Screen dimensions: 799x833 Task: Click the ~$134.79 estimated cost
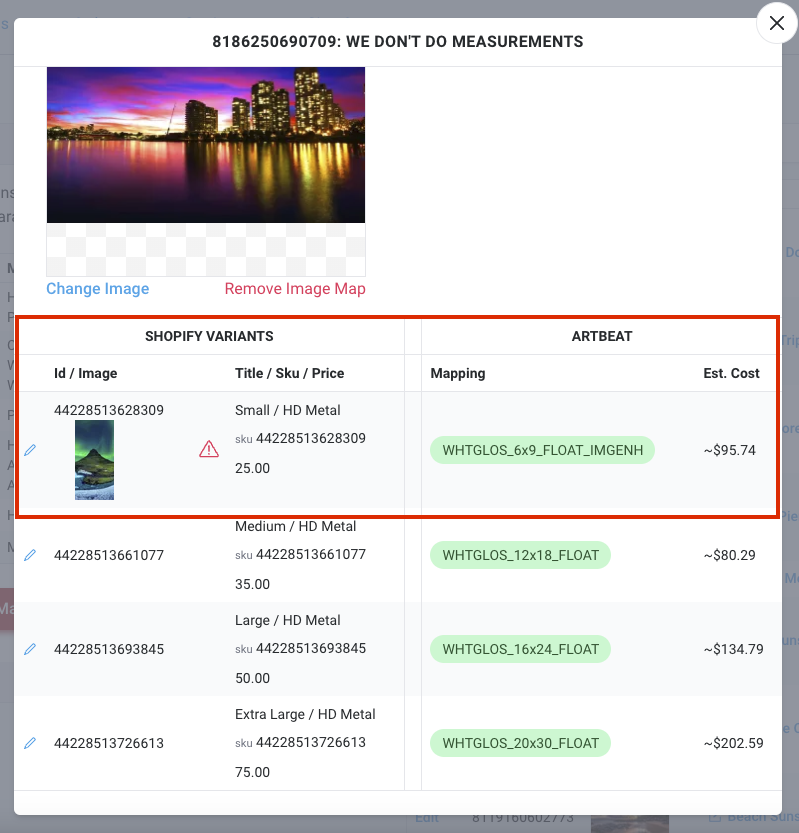point(733,649)
